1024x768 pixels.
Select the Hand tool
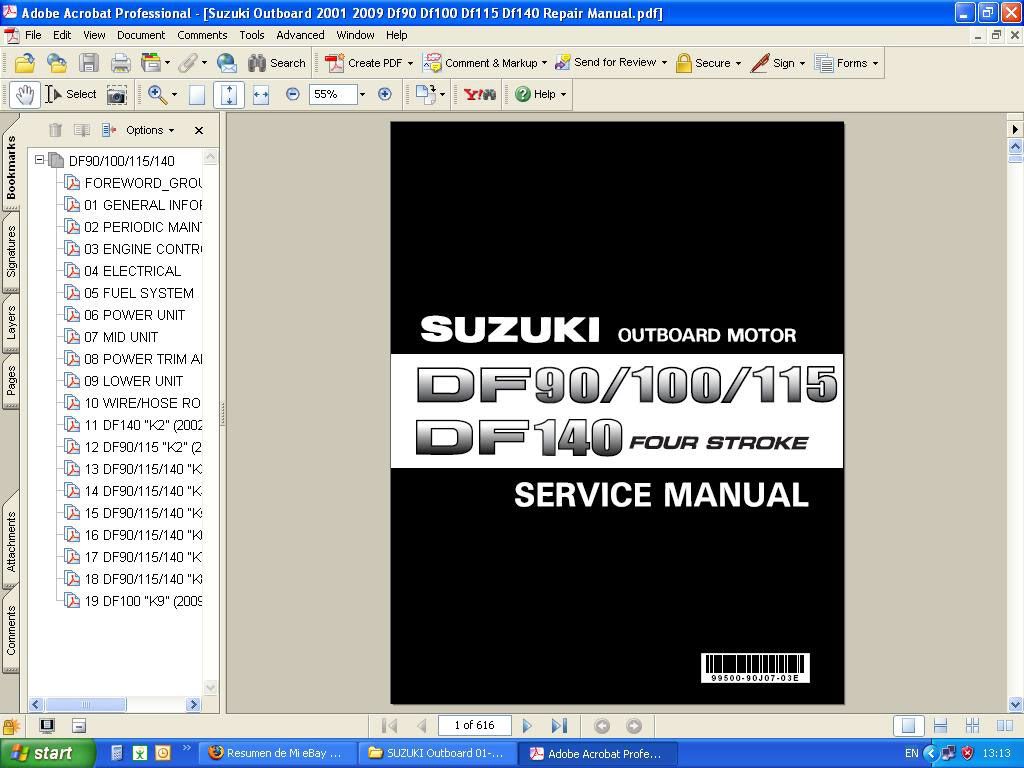25,94
